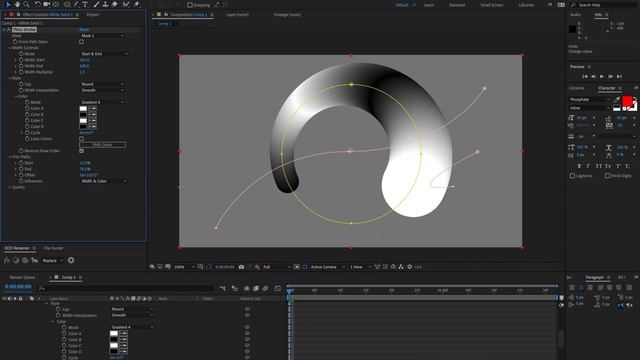Select the Eraser tool
The image size is (640, 360).
(x=115, y=4)
